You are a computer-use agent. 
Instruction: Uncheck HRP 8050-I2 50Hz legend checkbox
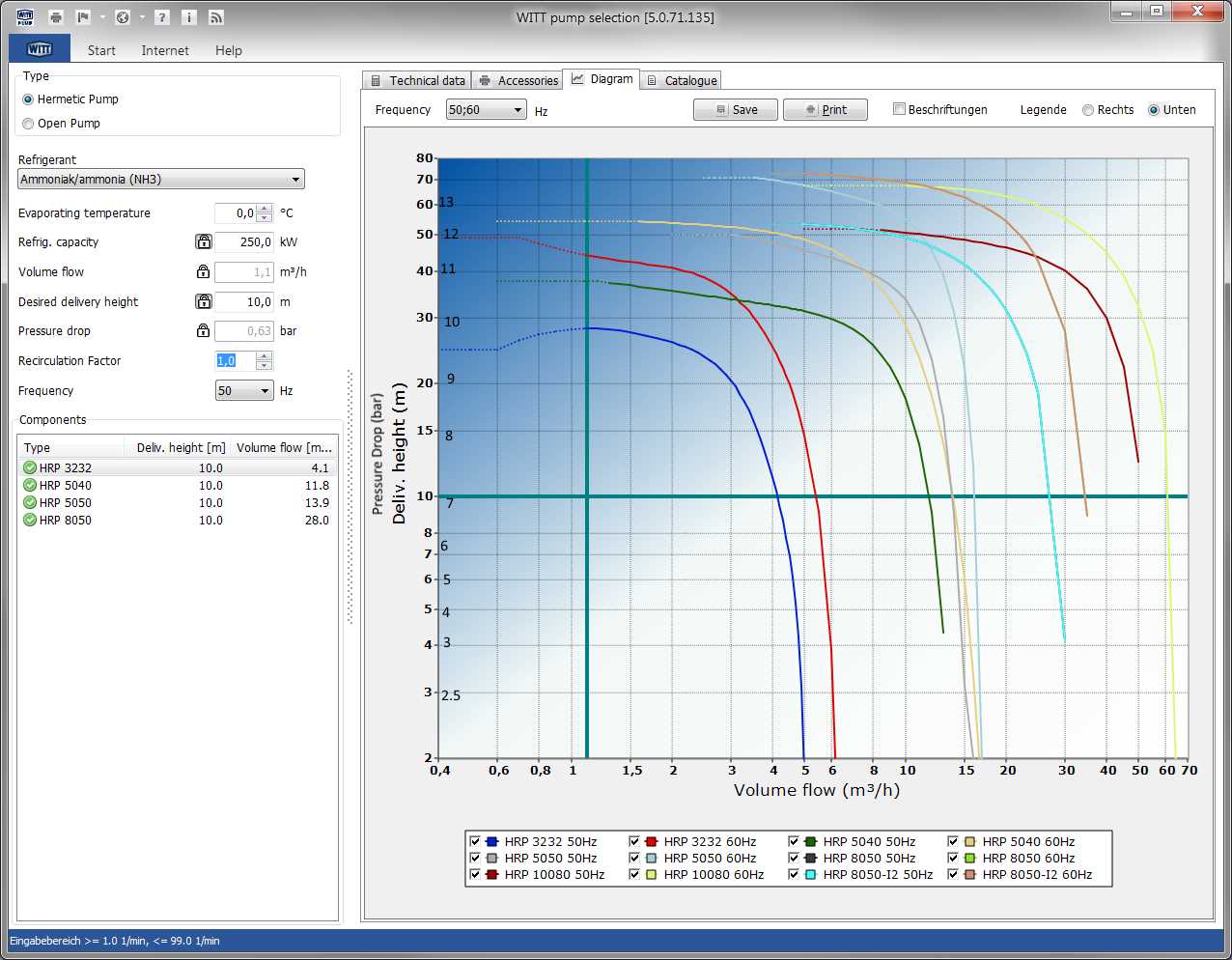794,874
